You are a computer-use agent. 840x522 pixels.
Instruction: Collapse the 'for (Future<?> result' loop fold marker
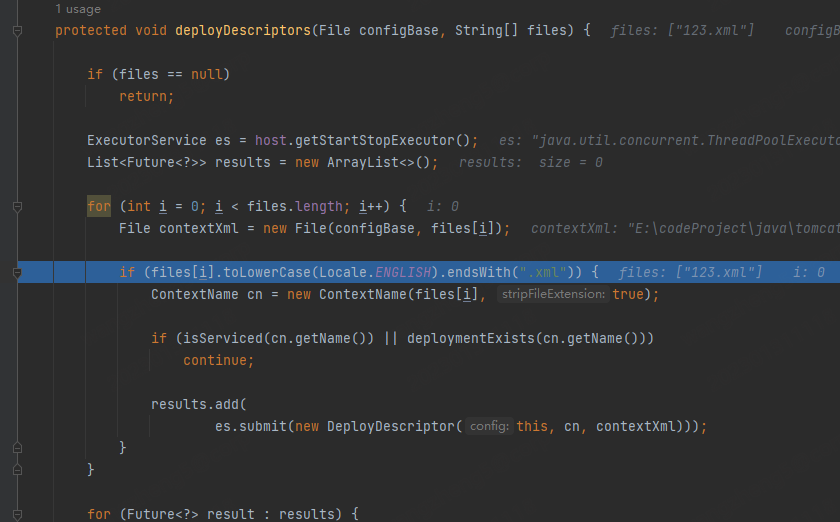click(17, 514)
